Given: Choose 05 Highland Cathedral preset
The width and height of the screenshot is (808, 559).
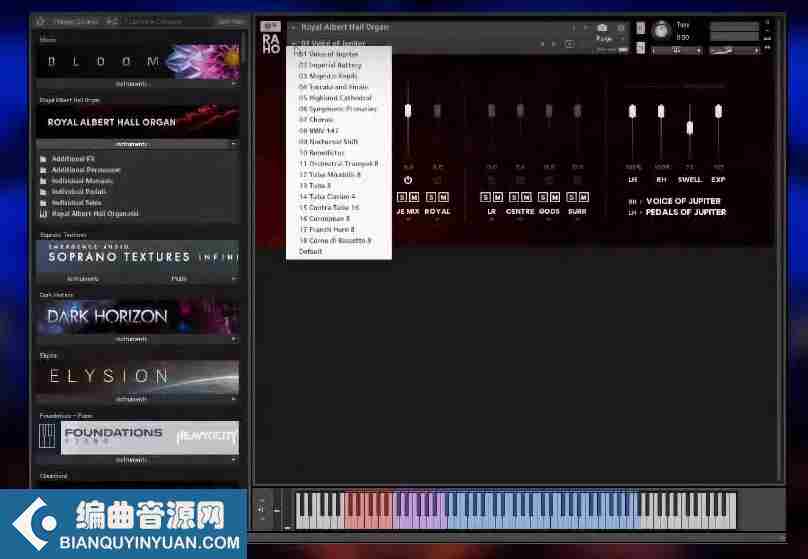Looking at the screenshot, I should point(339,98).
